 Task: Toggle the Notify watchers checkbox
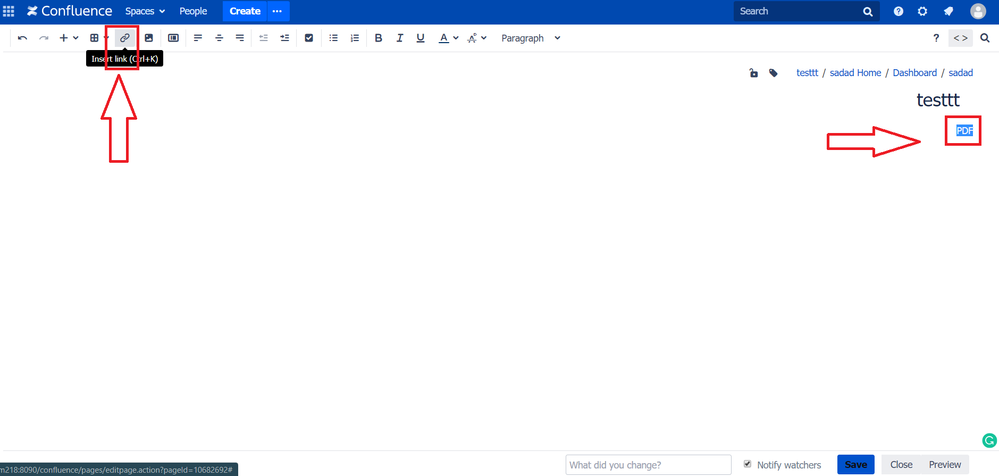[748, 464]
